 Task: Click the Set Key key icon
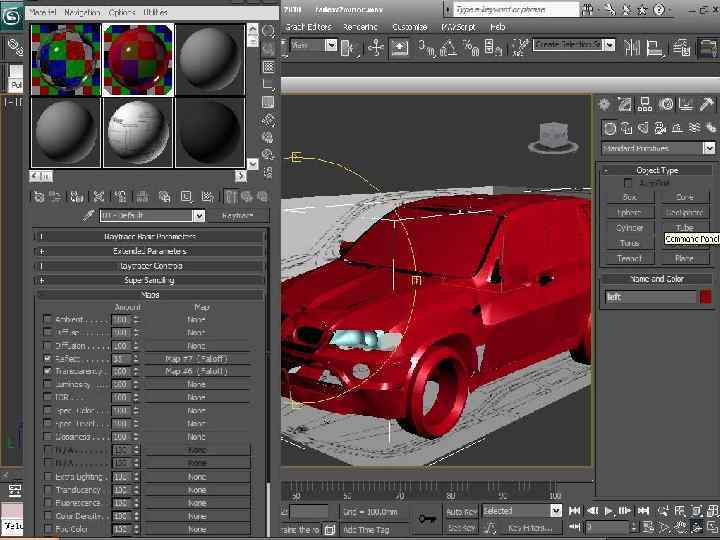(429, 518)
